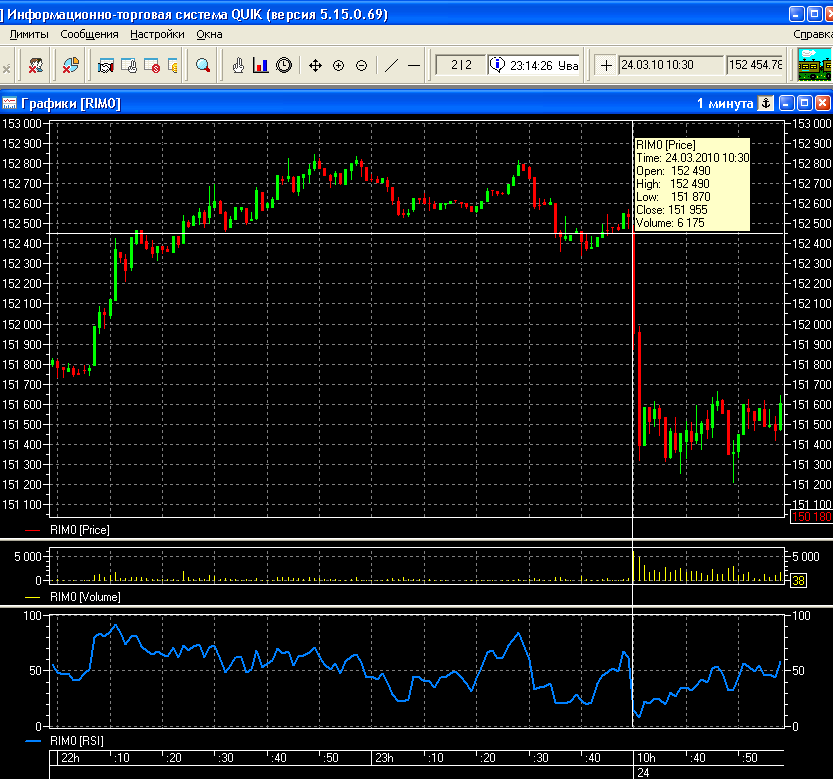This screenshot has height=779, width=833.
Task: Click the magnifying glass search icon
Action: tap(202, 66)
